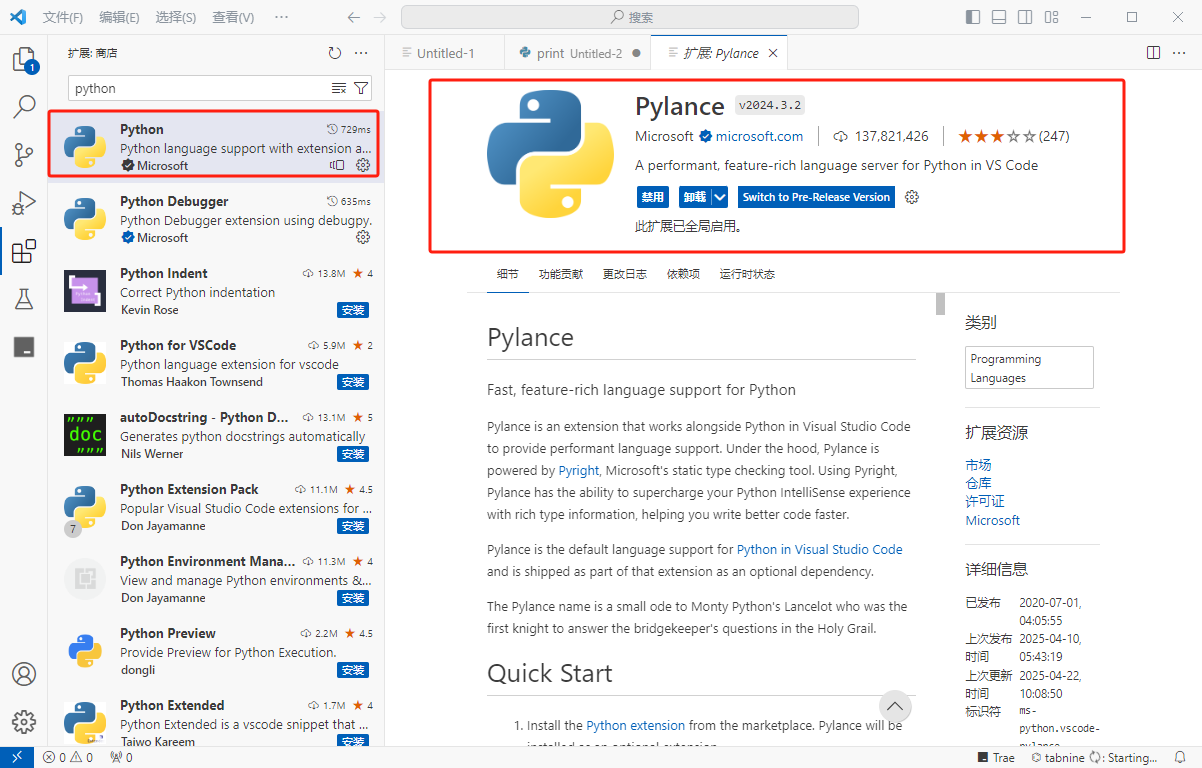Split the editor to the right
Image resolution: width=1202 pixels, height=768 pixels.
tap(1153, 53)
